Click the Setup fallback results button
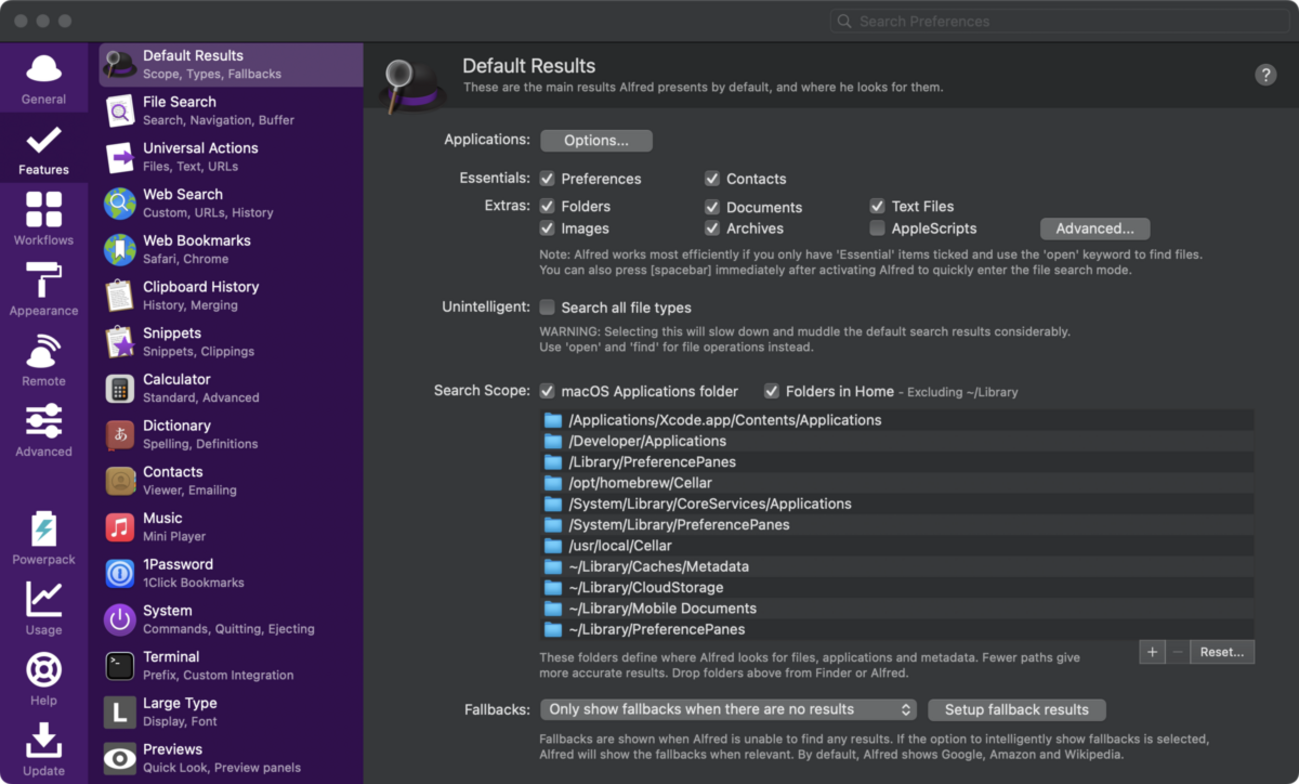Screen dimensions: 1299x784 pos(1016,710)
